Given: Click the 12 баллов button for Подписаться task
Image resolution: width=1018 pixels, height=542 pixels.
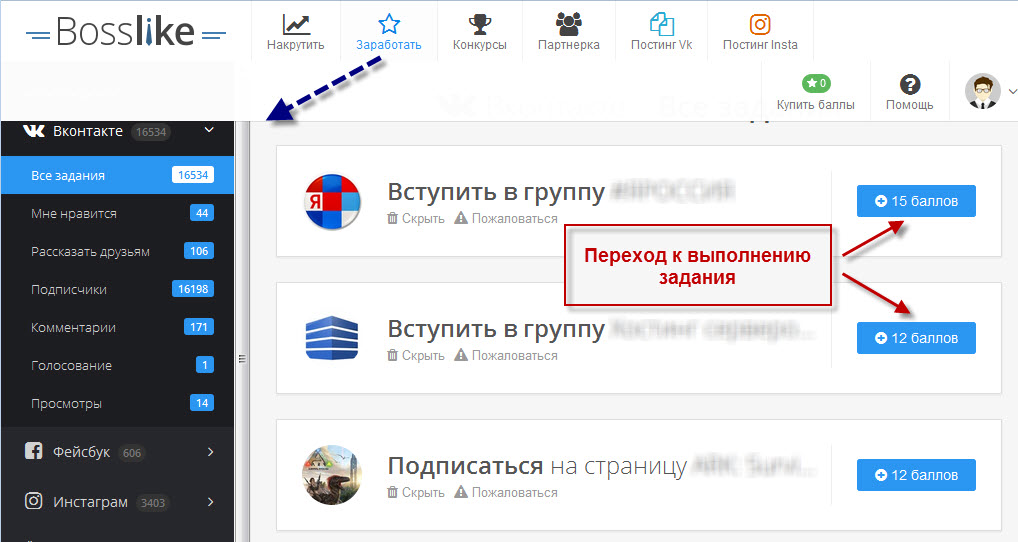Looking at the screenshot, I should coord(916,475).
